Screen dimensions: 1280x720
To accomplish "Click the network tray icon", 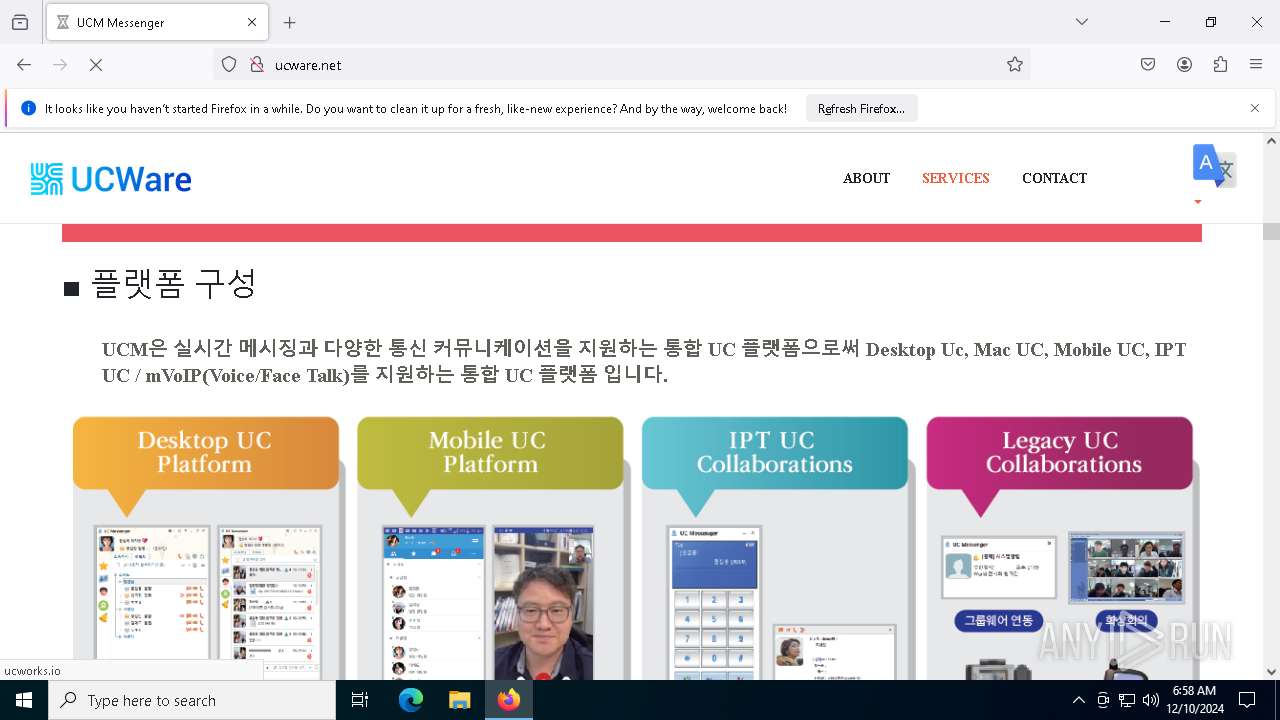I will (1127, 700).
